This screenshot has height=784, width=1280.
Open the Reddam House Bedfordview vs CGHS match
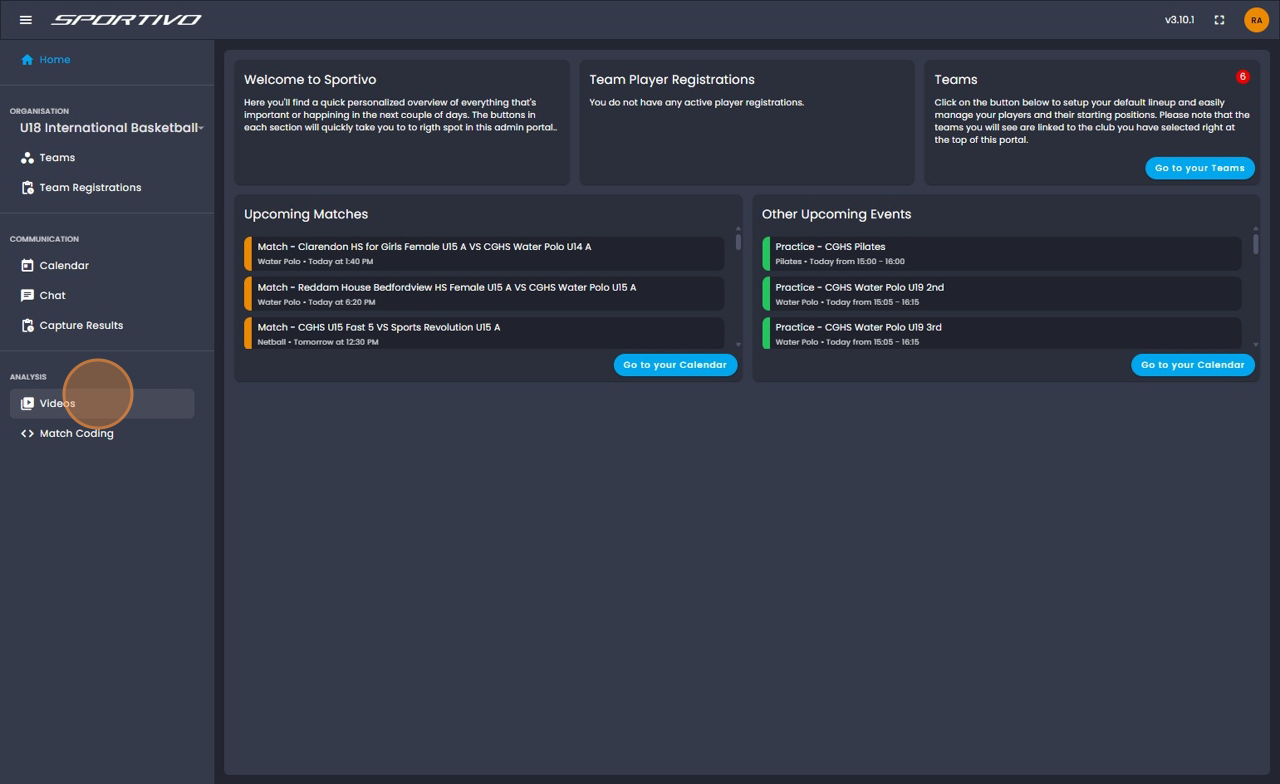coord(484,294)
